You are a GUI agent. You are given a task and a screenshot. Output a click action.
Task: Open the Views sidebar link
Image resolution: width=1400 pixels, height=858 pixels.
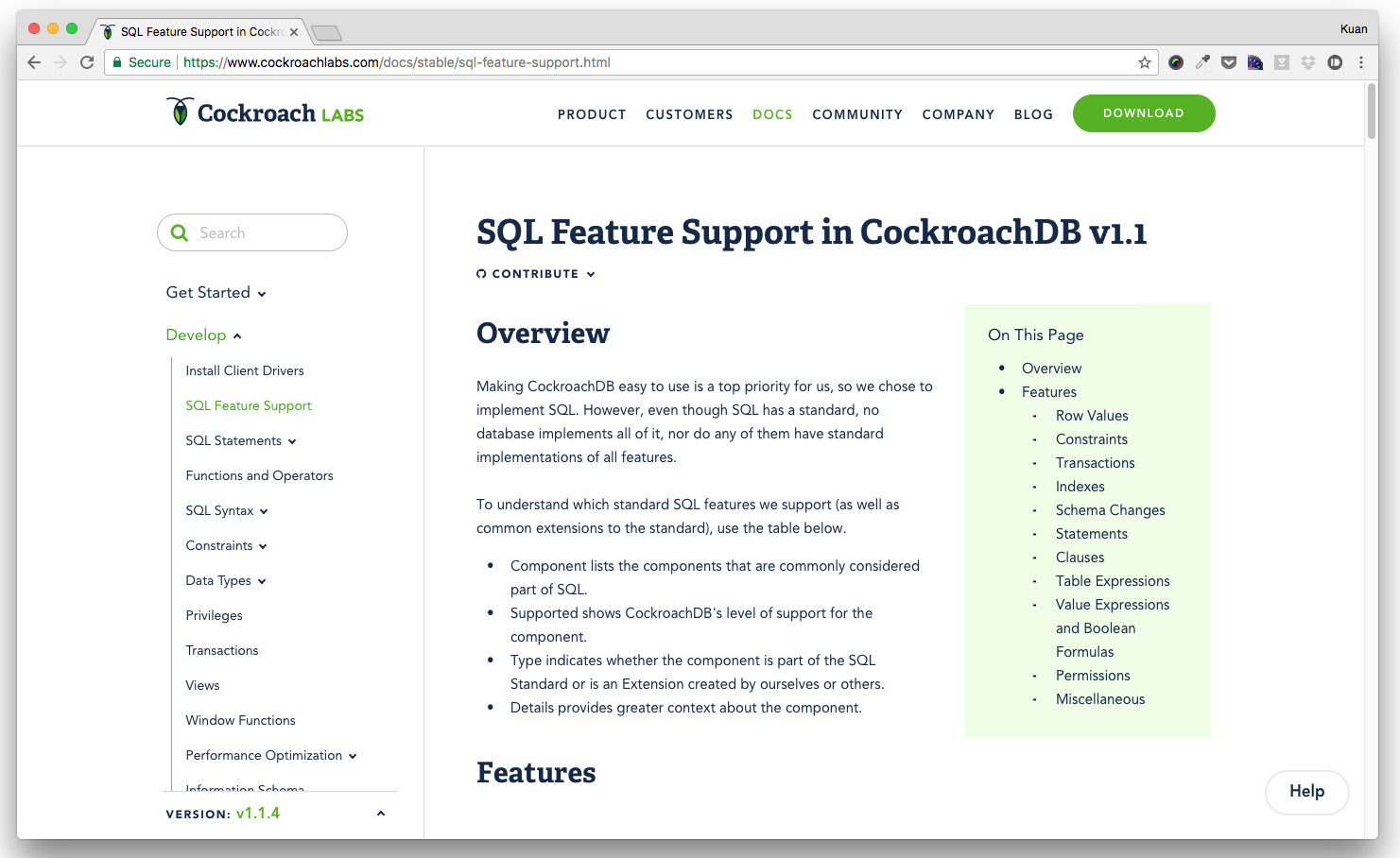202,685
